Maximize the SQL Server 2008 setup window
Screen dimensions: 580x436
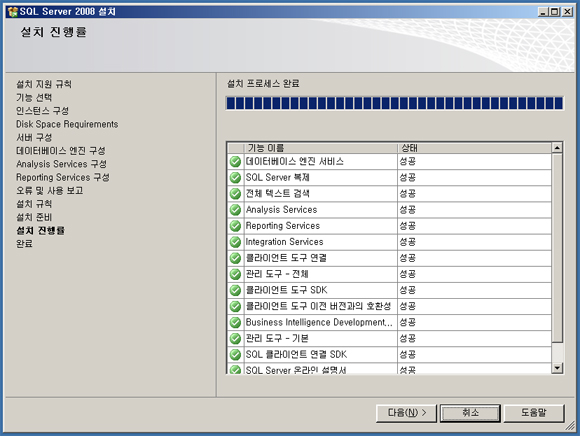pyautogui.click(x=555, y=12)
